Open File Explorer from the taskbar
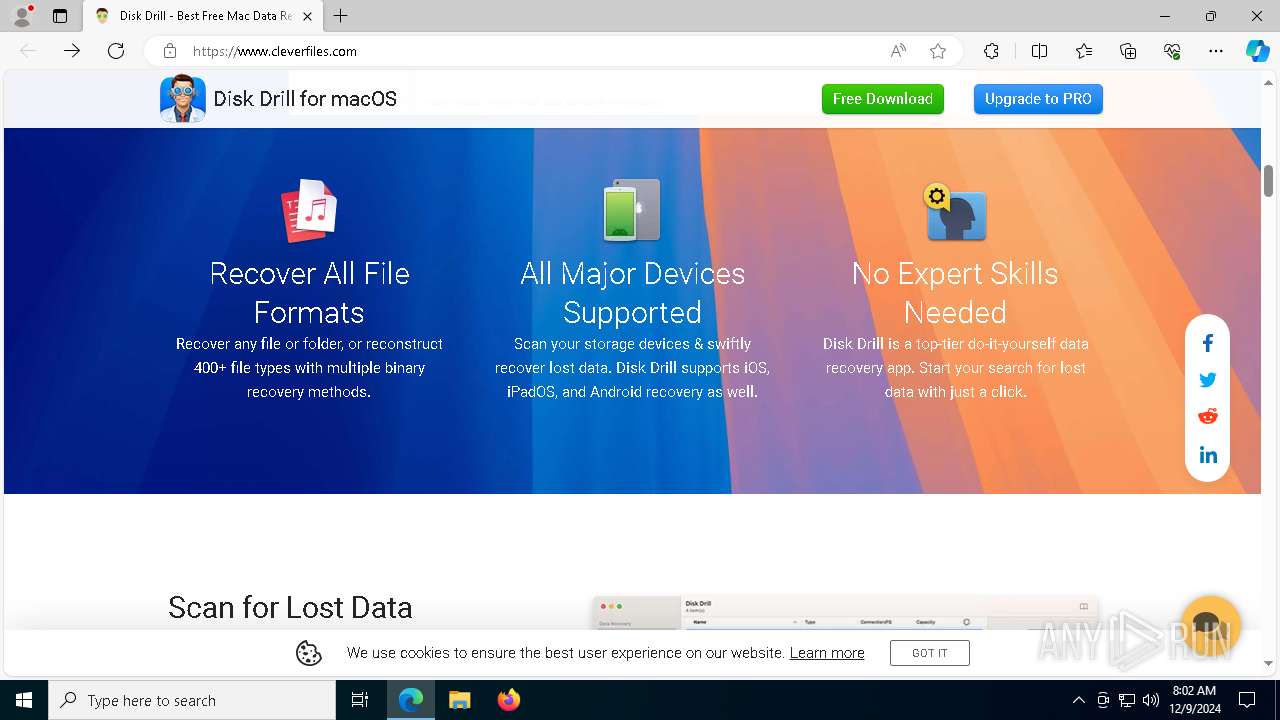 [459, 700]
